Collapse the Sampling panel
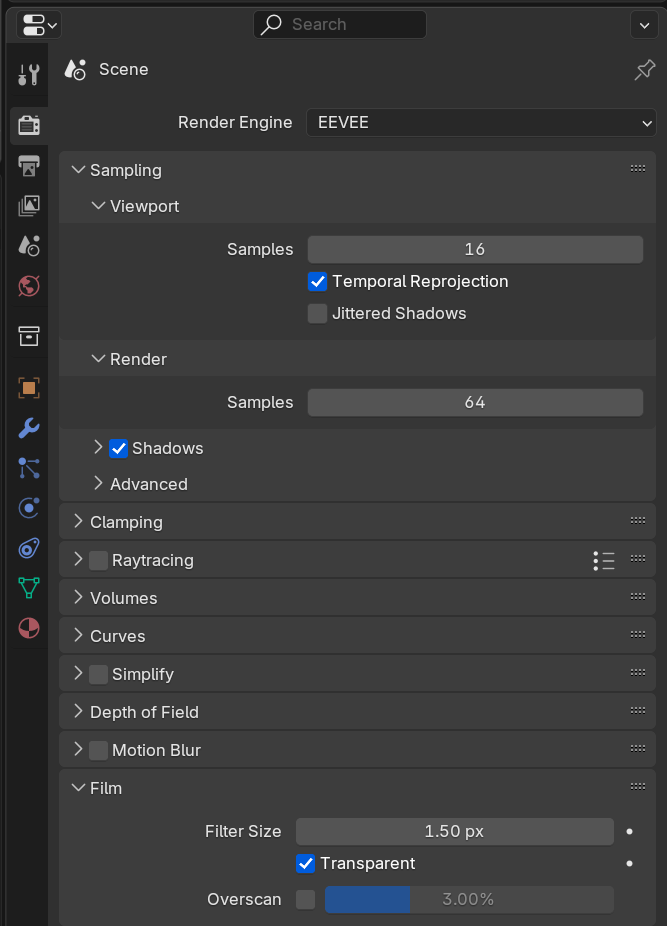Screen dimensions: 667x926 click(x=78, y=170)
